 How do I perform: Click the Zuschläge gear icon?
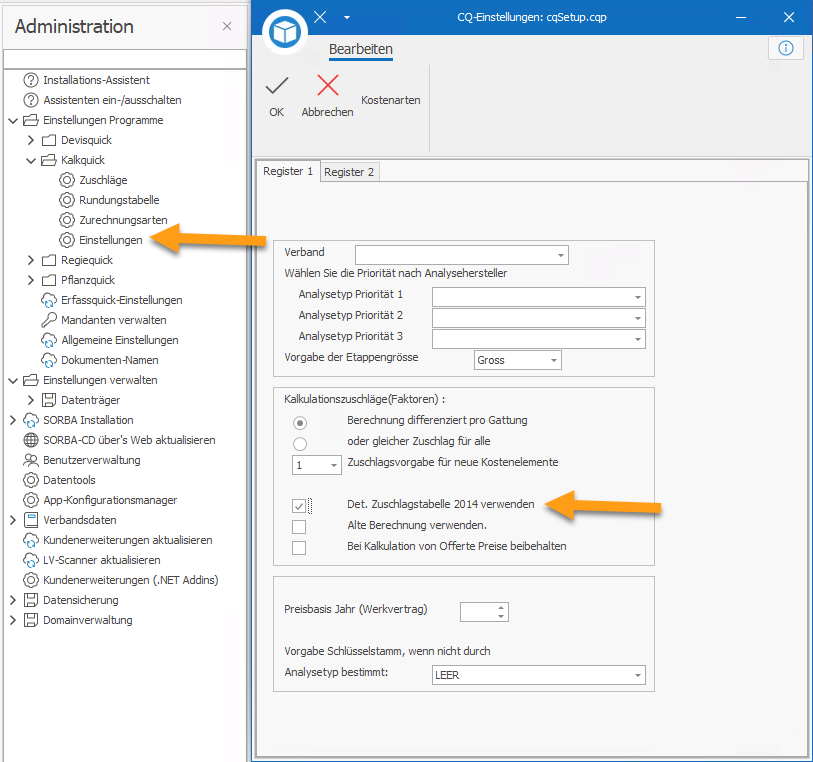click(66, 180)
